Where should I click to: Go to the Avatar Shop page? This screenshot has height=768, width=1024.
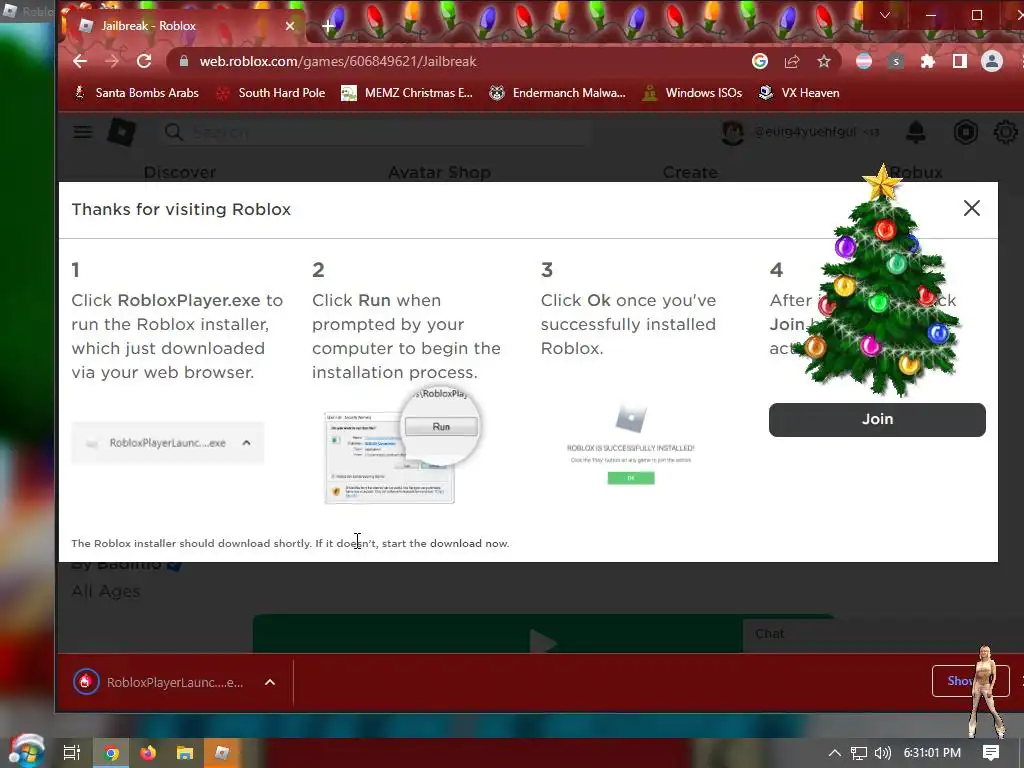point(440,172)
